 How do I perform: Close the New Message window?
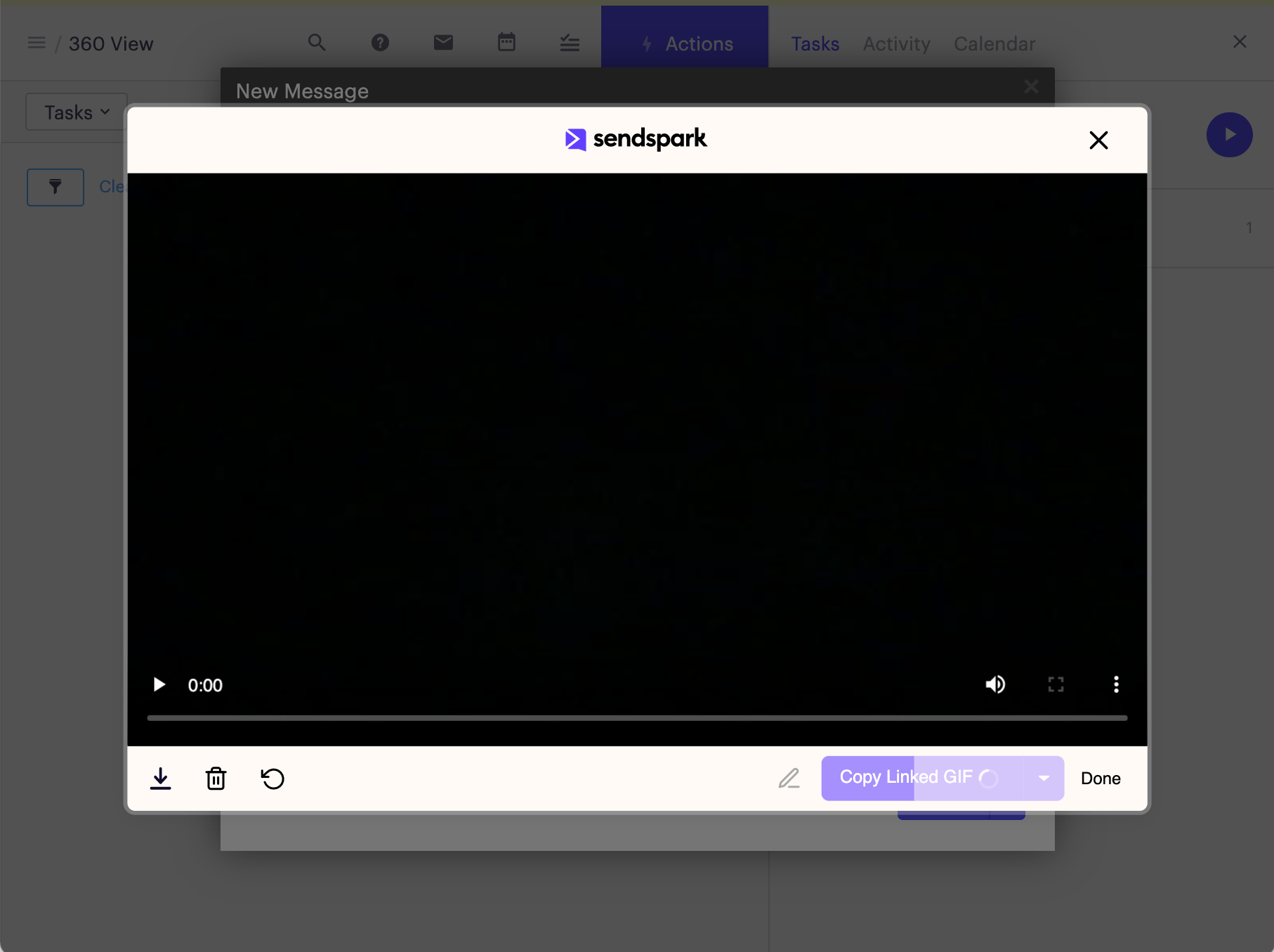pyautogui.click(x=1031, y=86)
